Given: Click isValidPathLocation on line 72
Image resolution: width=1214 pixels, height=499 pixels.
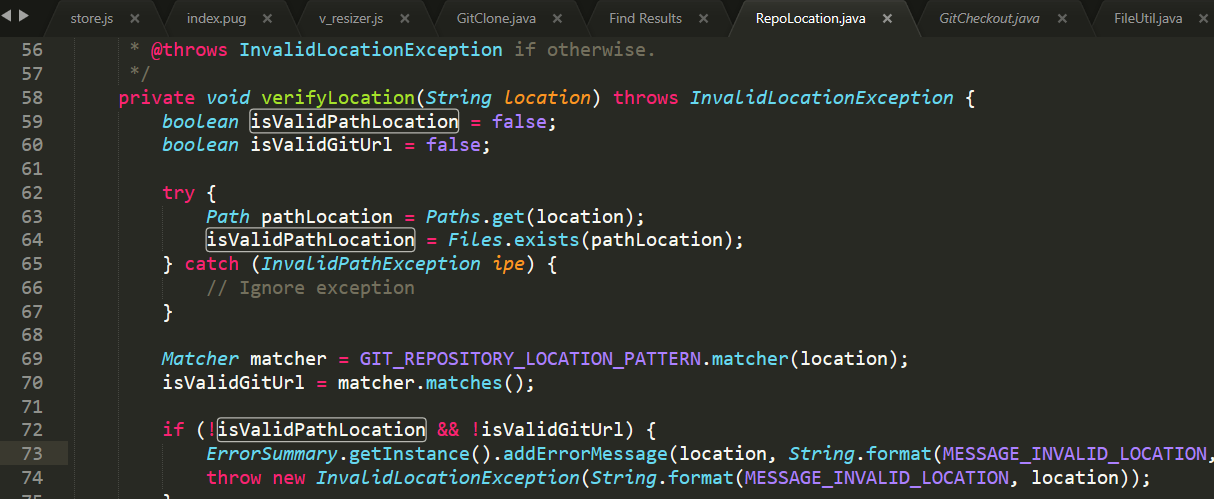Looking at the screenshot, I should tap(321, 430).
